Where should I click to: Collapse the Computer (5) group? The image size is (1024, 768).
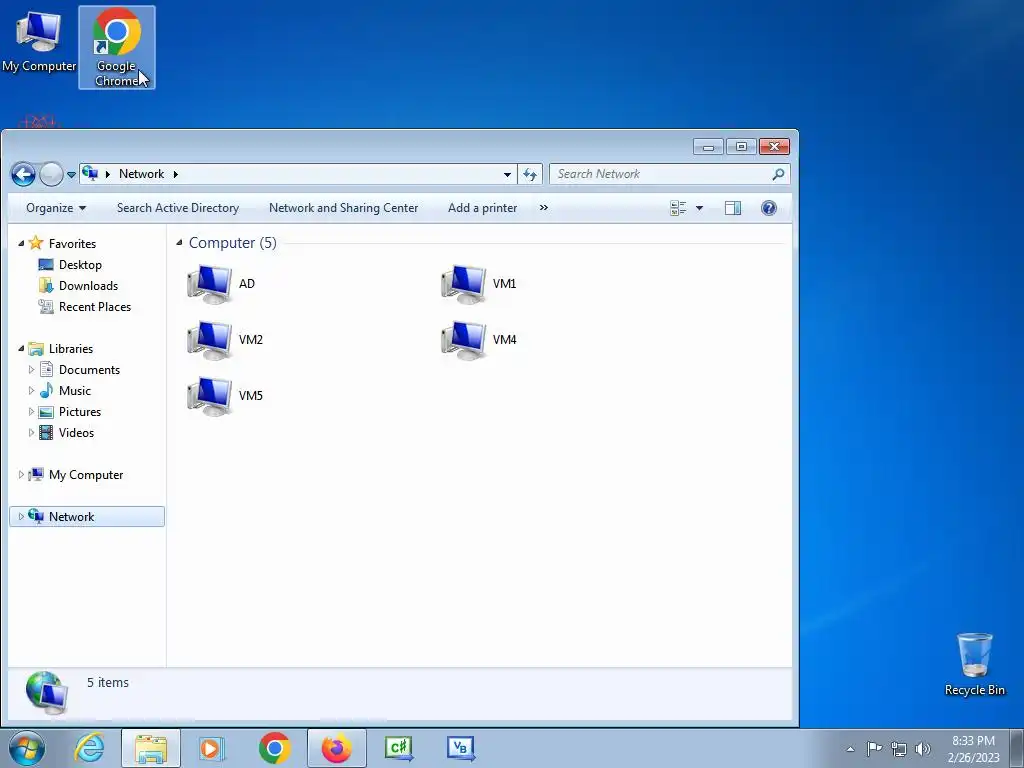(179, 243)
